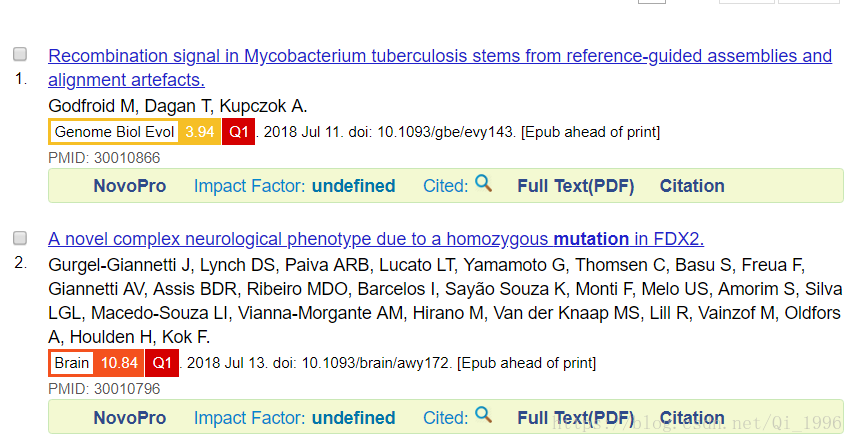This screenshot has height=443, width=853.
Task: Open the Recombination signal in Mycobacterium tuberculosis article
Action: [440, 67]
